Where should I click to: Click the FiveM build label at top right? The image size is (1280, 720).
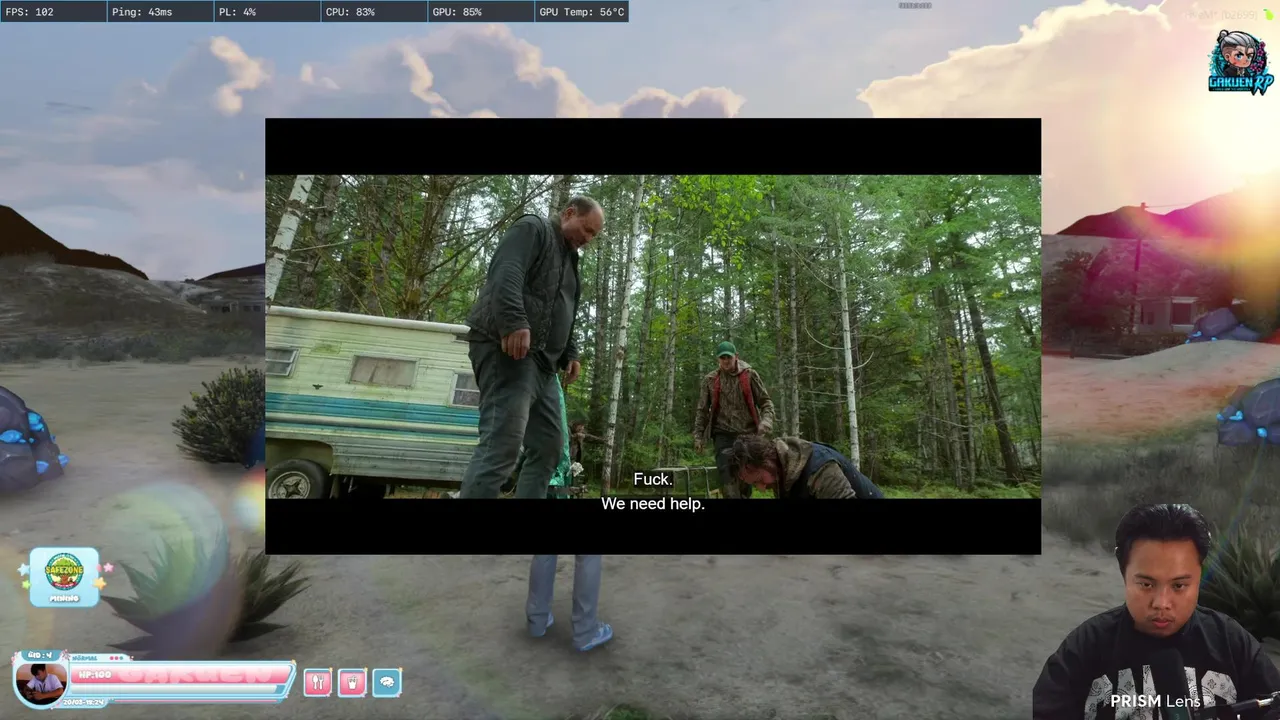tap(1224, 15)
